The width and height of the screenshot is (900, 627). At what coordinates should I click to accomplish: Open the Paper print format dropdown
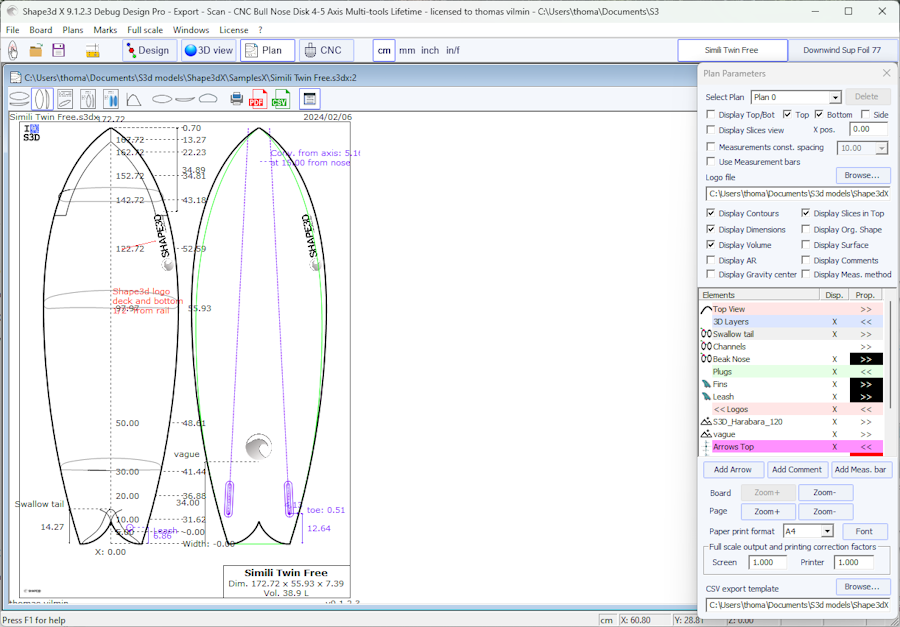click(827, 532)
